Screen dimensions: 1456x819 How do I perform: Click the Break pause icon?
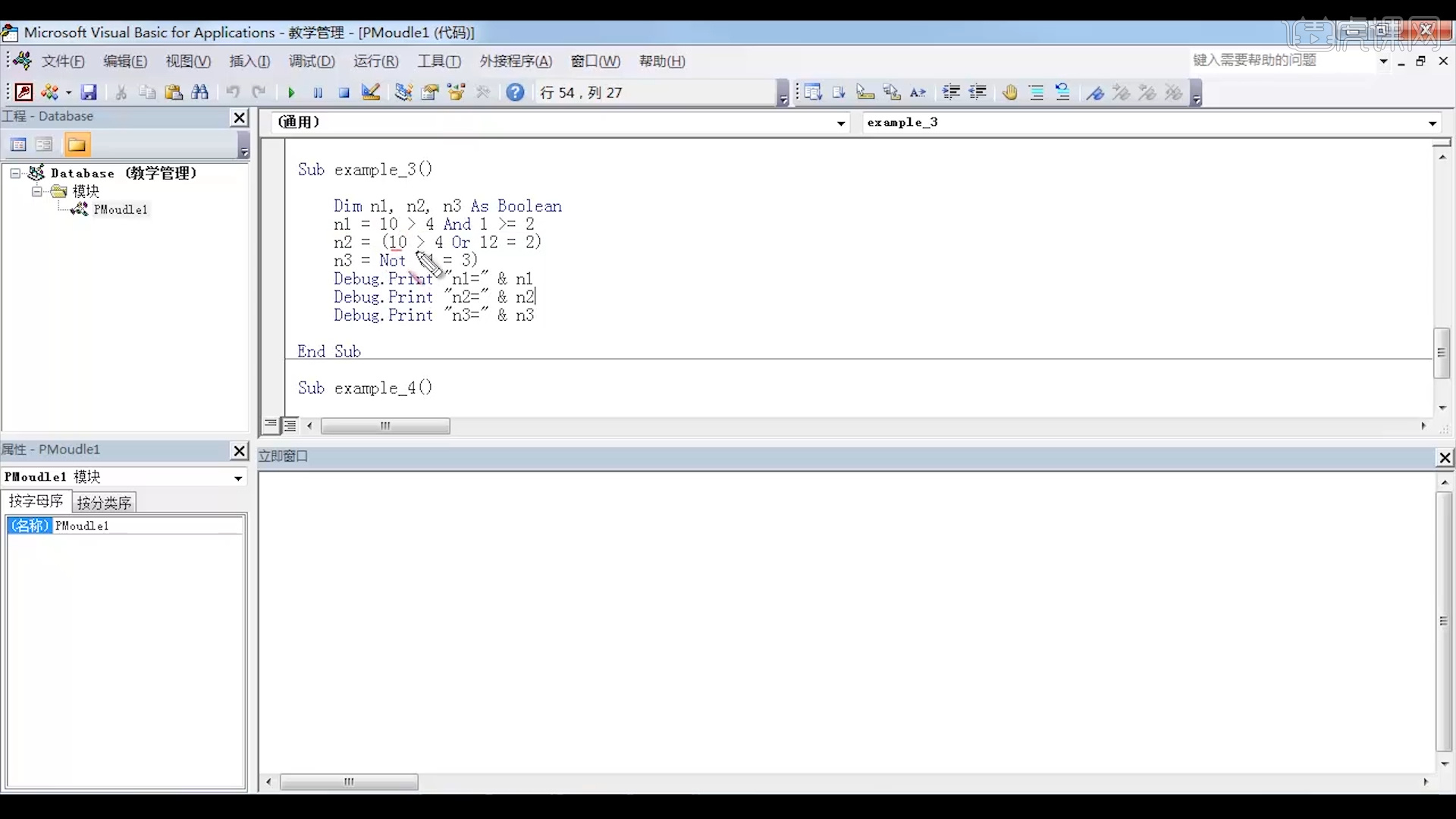pos(318,93)
